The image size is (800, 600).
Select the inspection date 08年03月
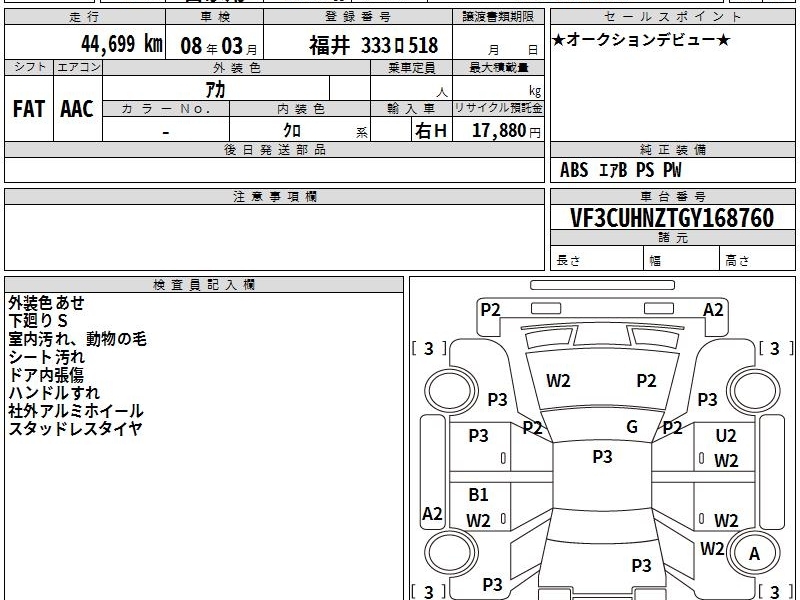(219, 46)
